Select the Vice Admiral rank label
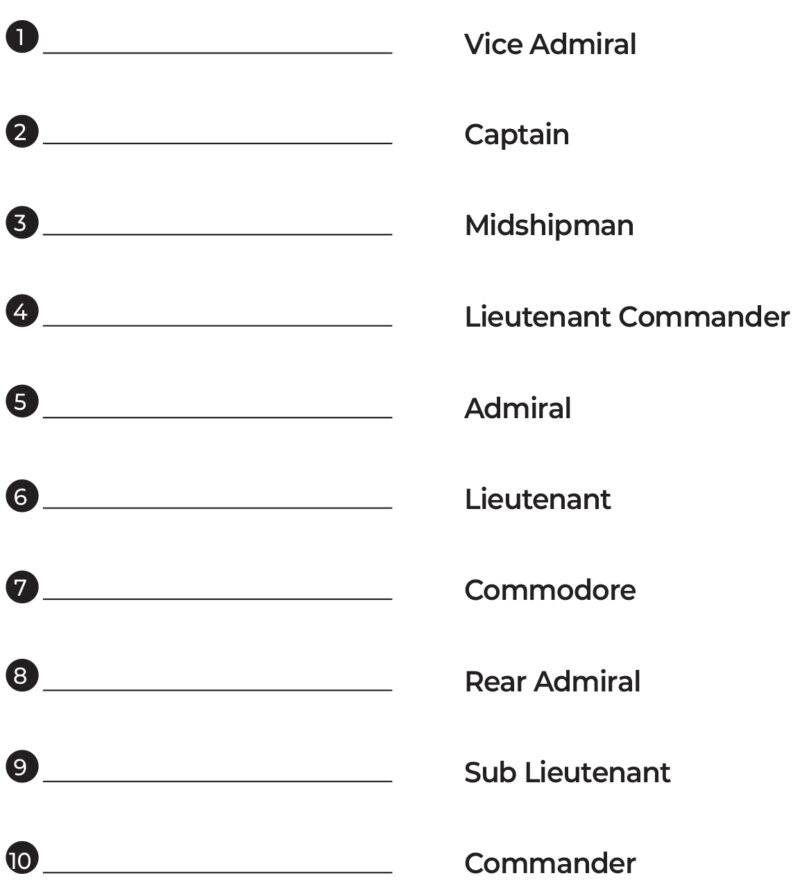This screenshot has height=896, width=800. pos(550,44)
